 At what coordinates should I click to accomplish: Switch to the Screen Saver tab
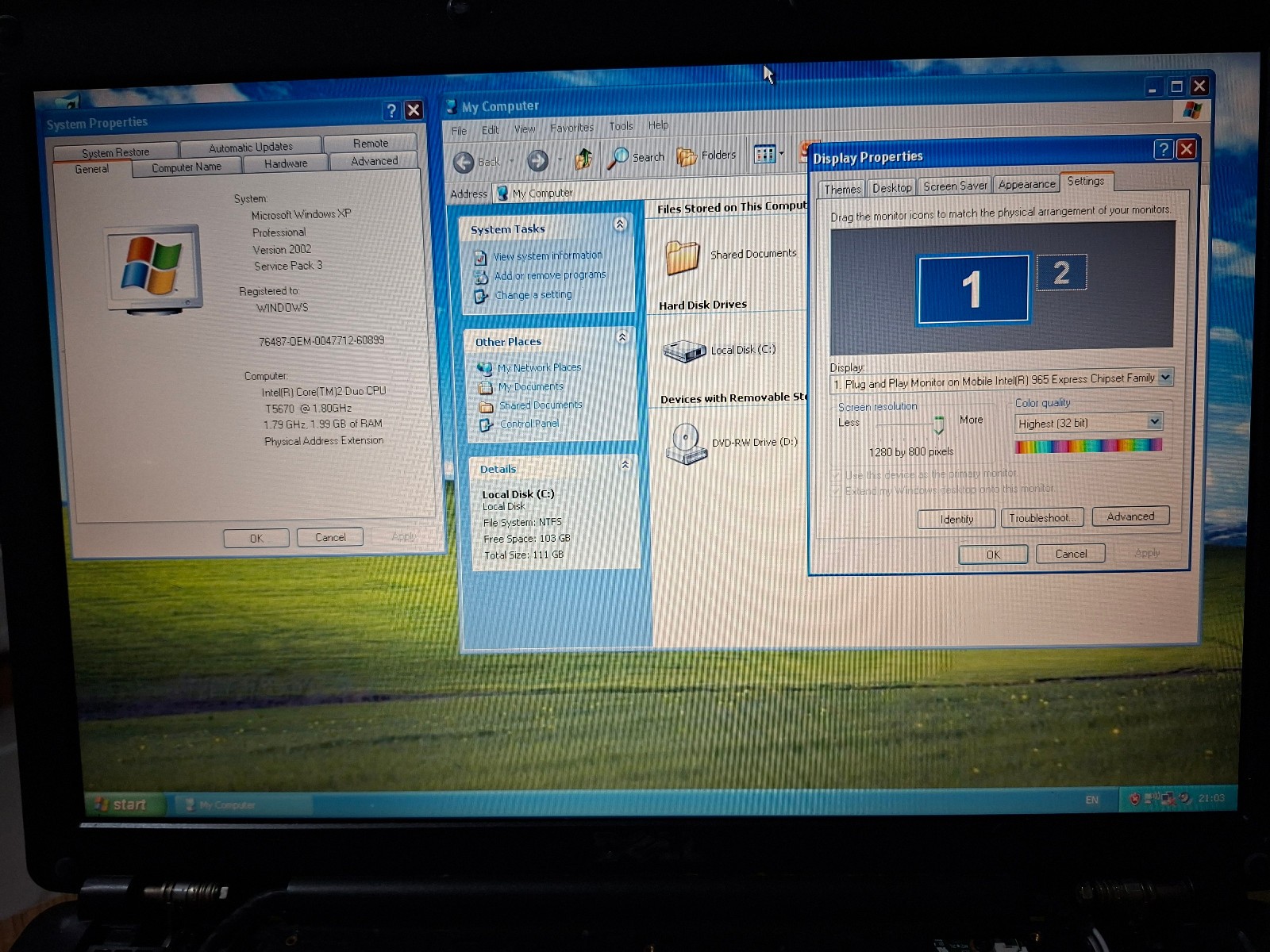955,186
